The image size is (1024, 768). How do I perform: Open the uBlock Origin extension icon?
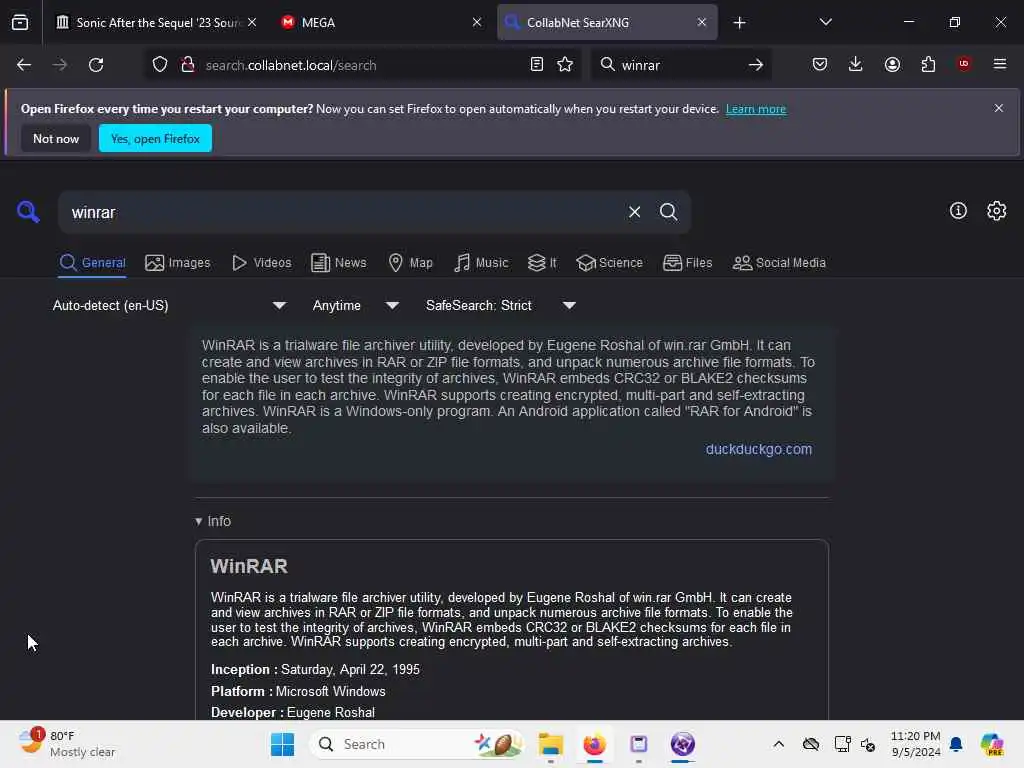coord(964,64)
